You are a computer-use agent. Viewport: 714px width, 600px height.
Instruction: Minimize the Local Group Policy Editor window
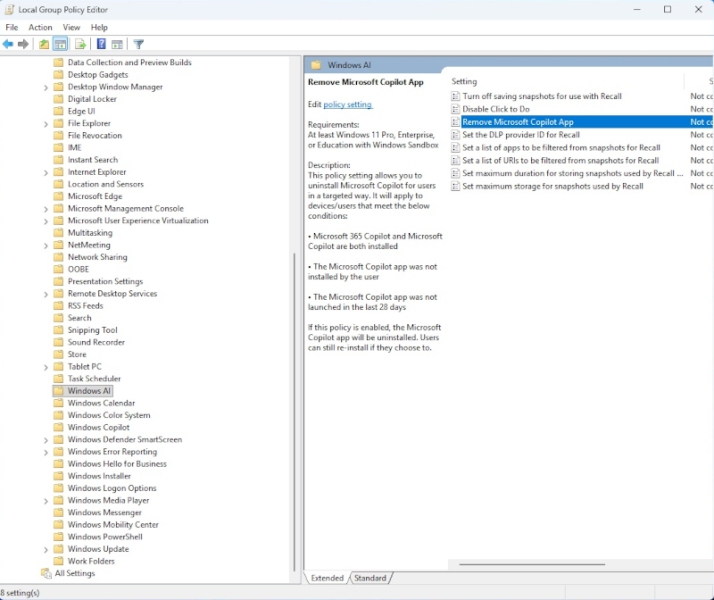pyautogui.click(x=637, y=10)
